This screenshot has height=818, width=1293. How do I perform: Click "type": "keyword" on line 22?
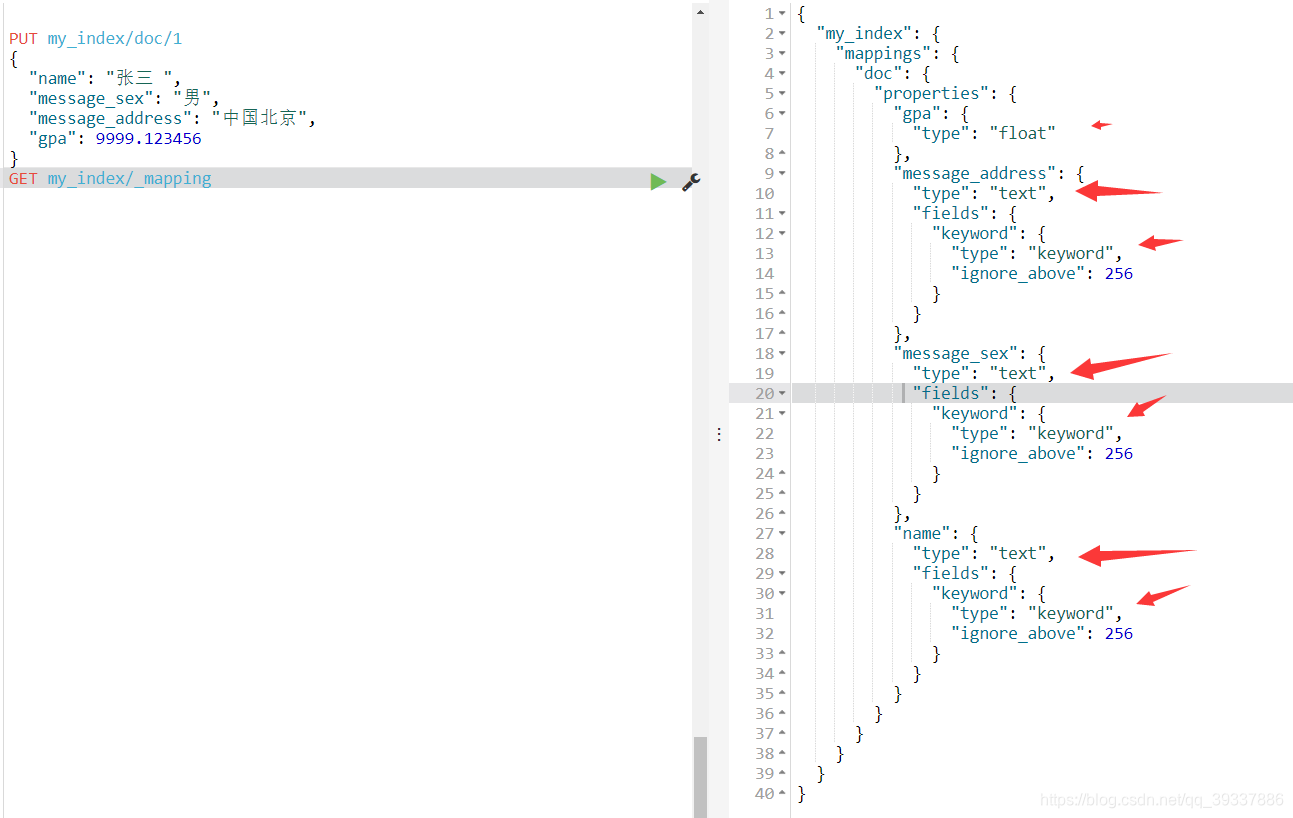coord(1037,434)
